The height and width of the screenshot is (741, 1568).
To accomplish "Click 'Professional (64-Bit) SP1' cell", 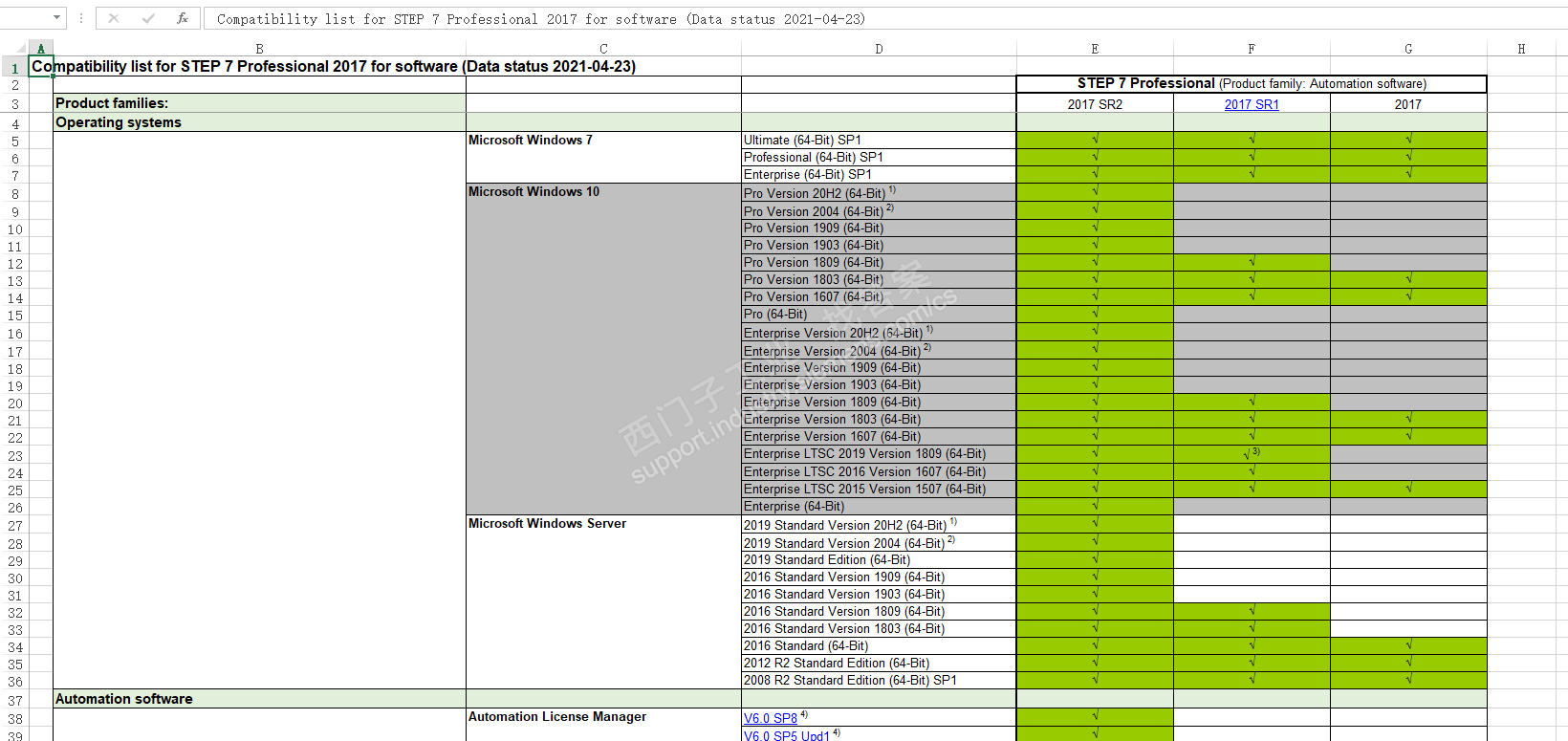I will click(879, 157).
